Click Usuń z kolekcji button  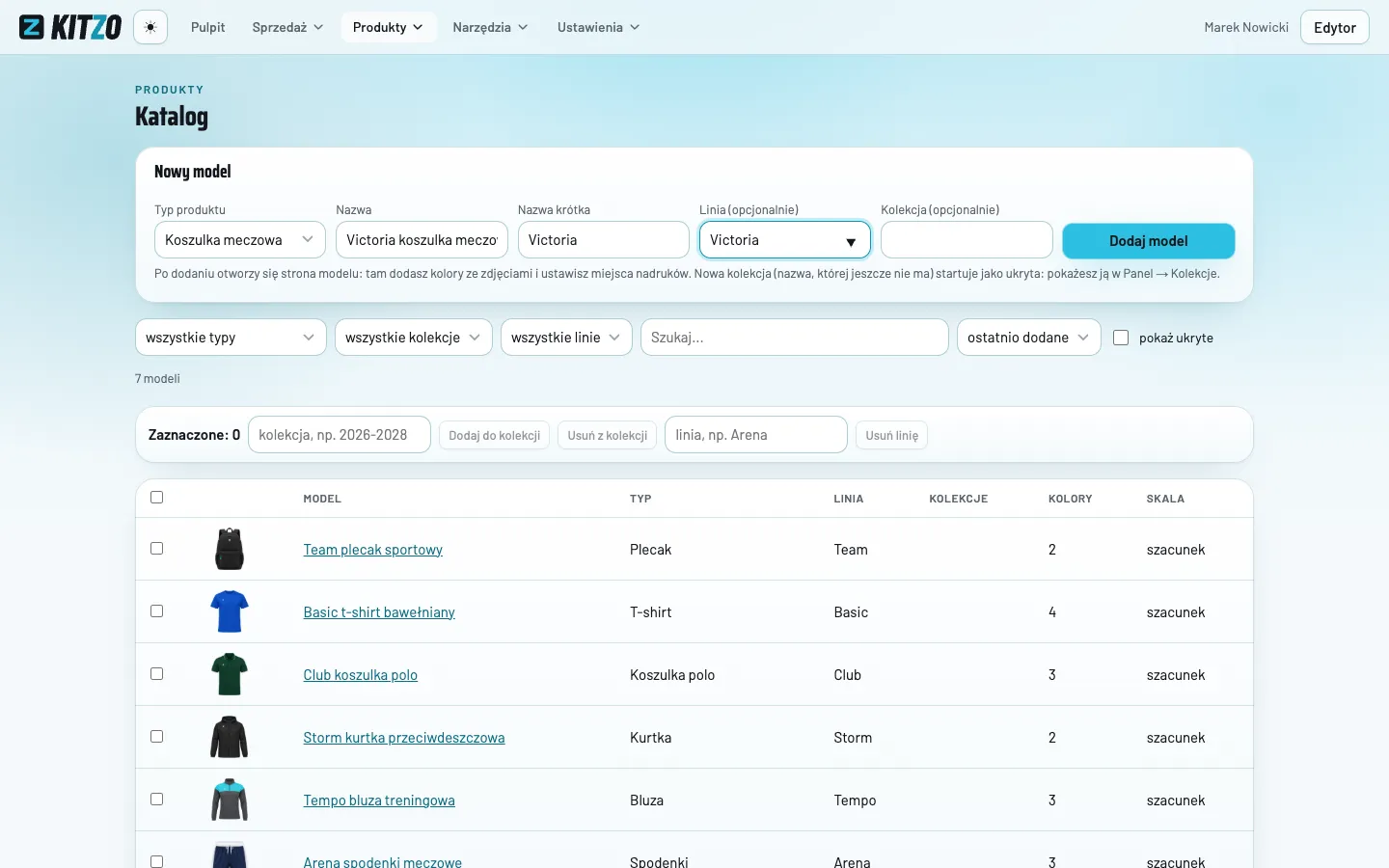tap(608, 435)
